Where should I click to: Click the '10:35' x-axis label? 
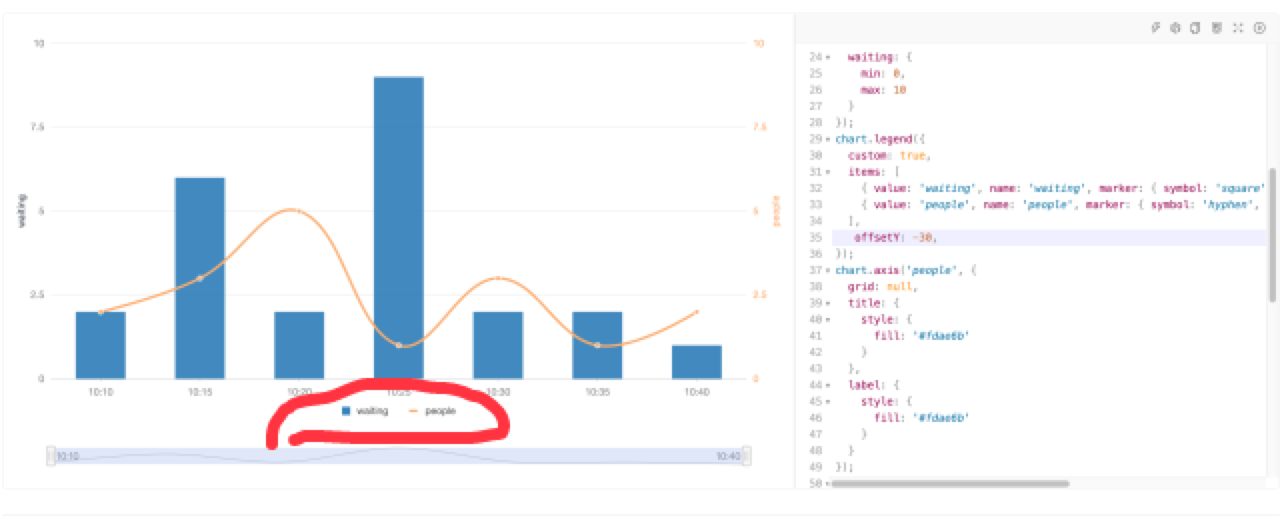(x=597, y=393)
